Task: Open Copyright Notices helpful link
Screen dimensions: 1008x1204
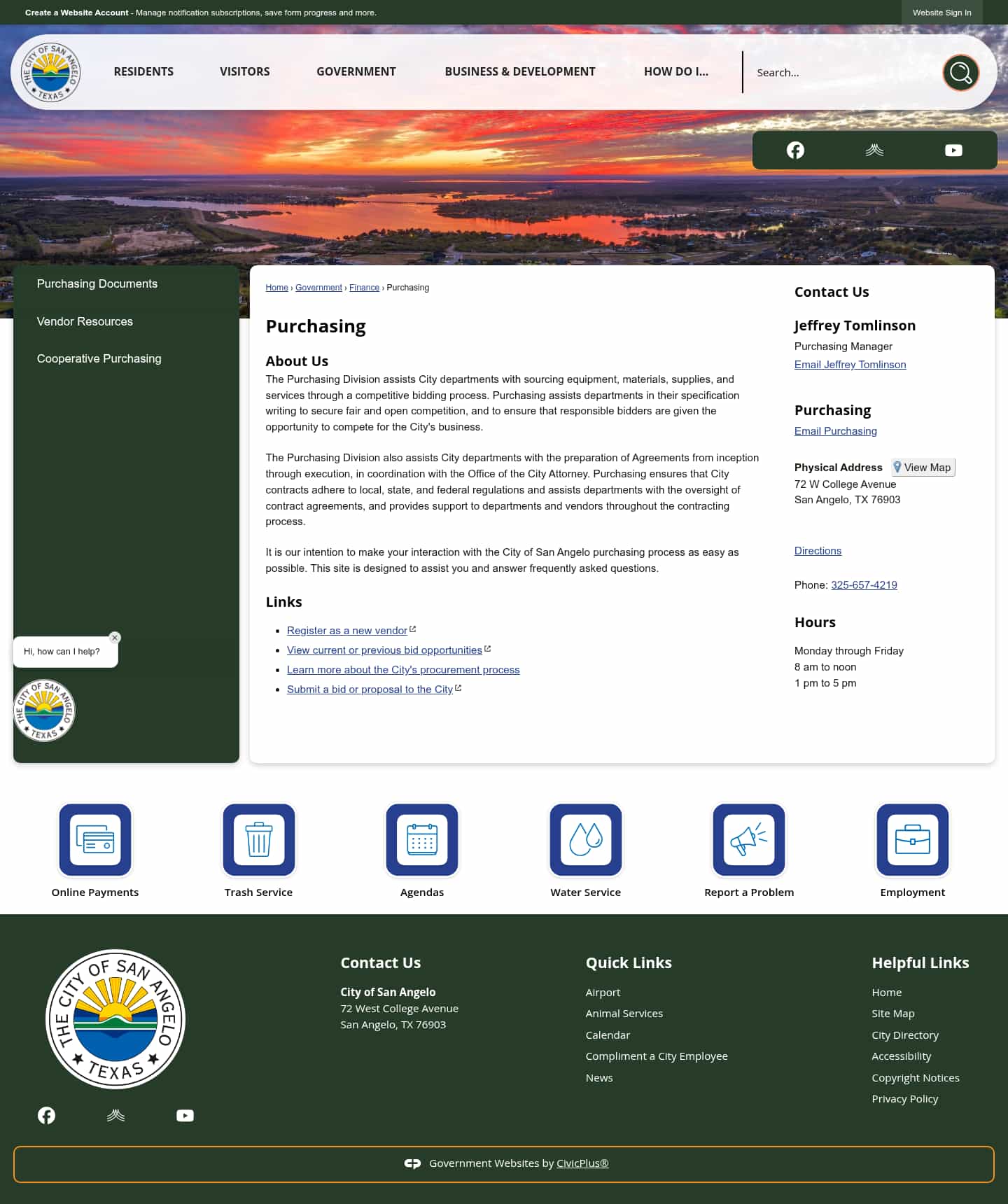Action: (x=915, y=1078)
